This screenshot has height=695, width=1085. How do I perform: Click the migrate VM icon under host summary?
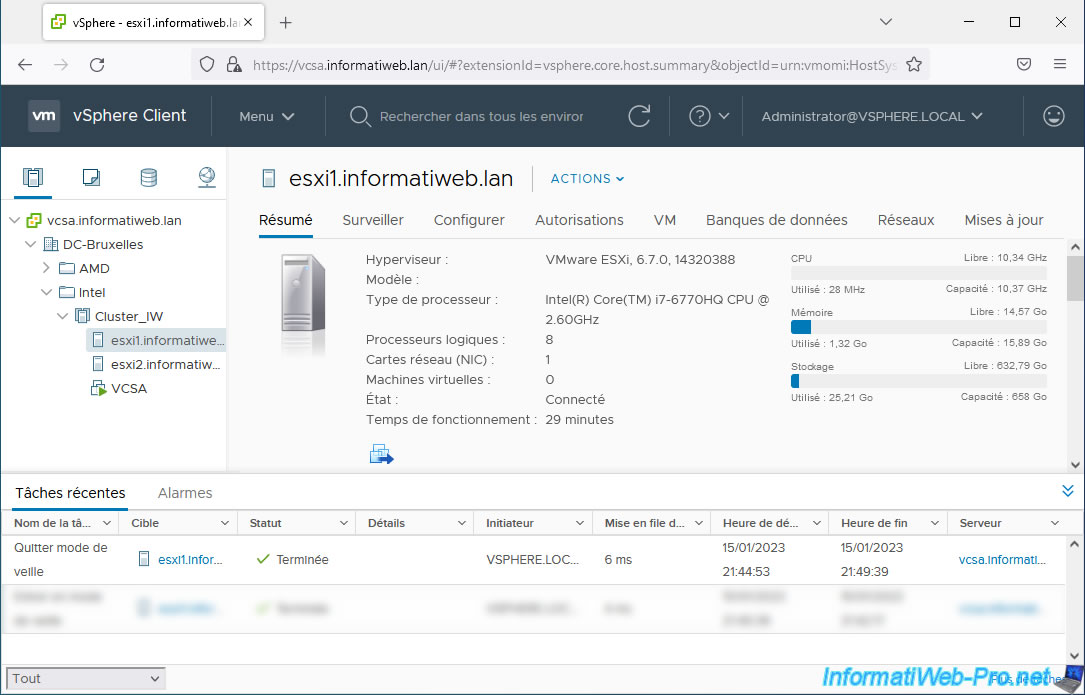click(381, 454)
